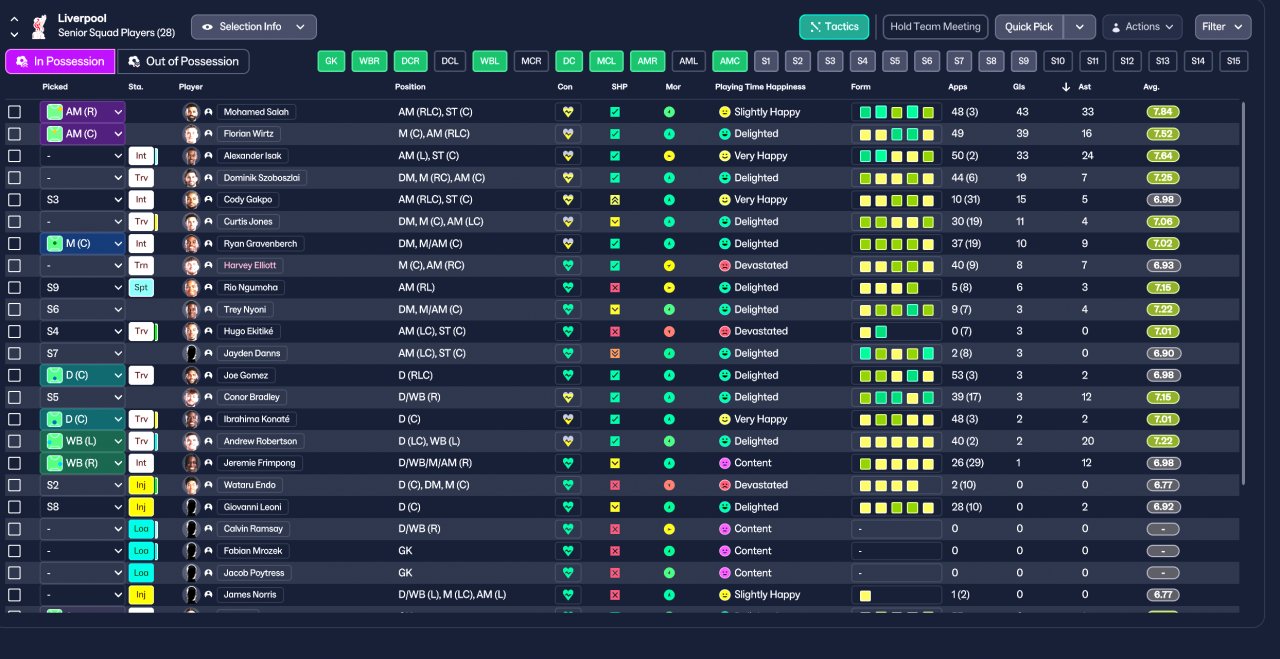Screen dimensions: 1280x659
Task: Expand the Selection Info dropdown
Action: [x=254, y=27]
